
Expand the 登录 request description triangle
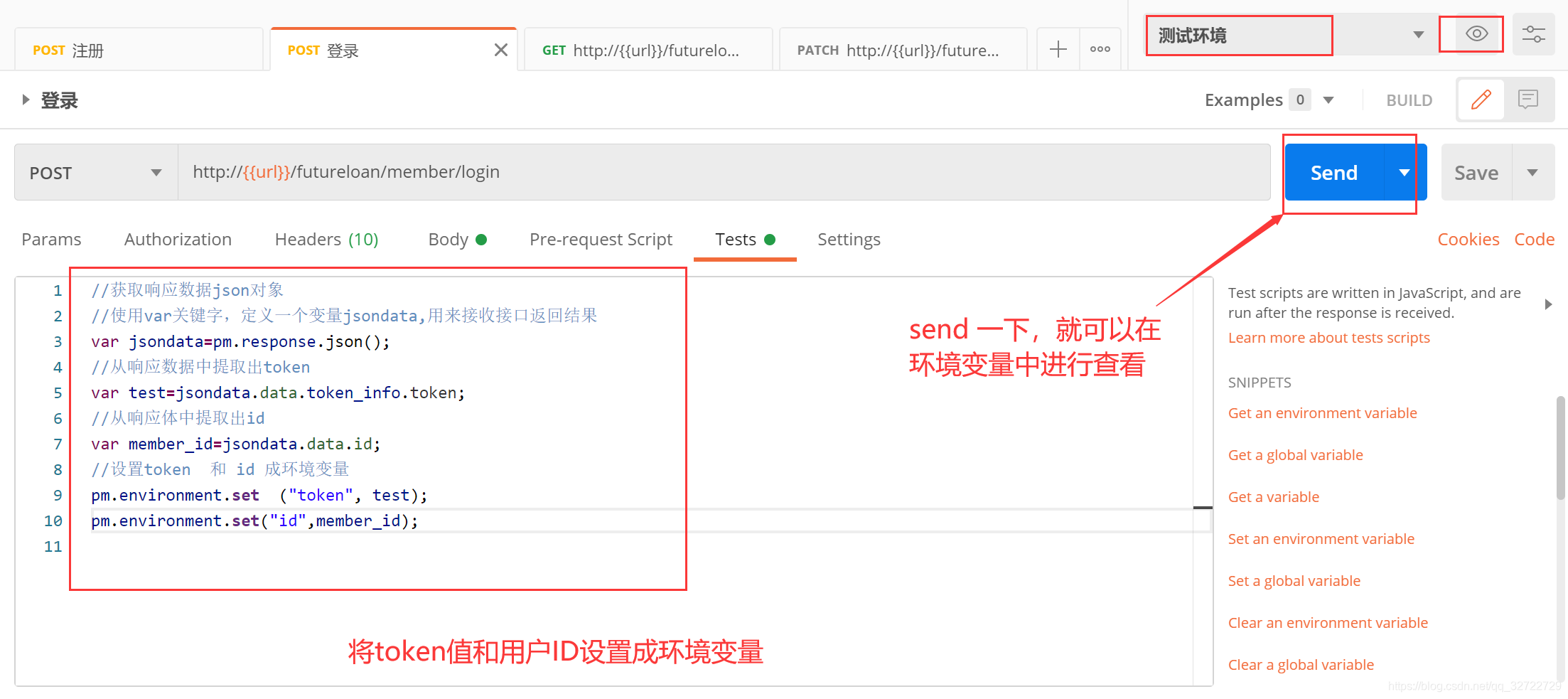point(26,100)
